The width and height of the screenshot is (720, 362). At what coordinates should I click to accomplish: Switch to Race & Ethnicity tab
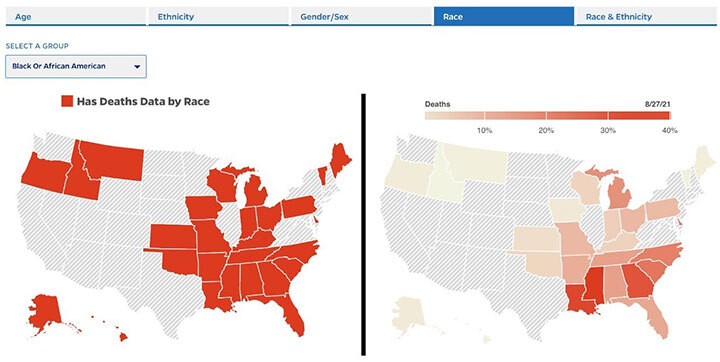(x=647, y=17)
